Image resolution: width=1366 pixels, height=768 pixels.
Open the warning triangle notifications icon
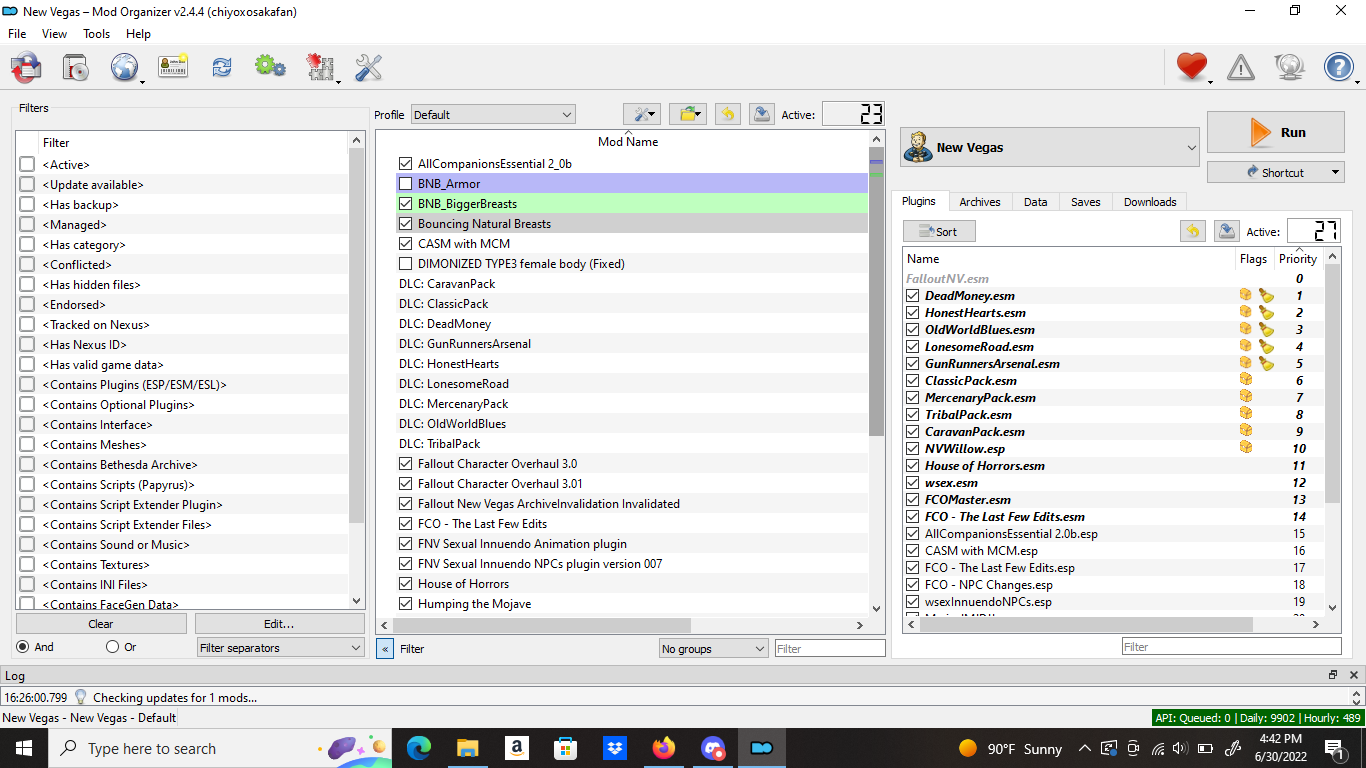(x=1241, y=67)
